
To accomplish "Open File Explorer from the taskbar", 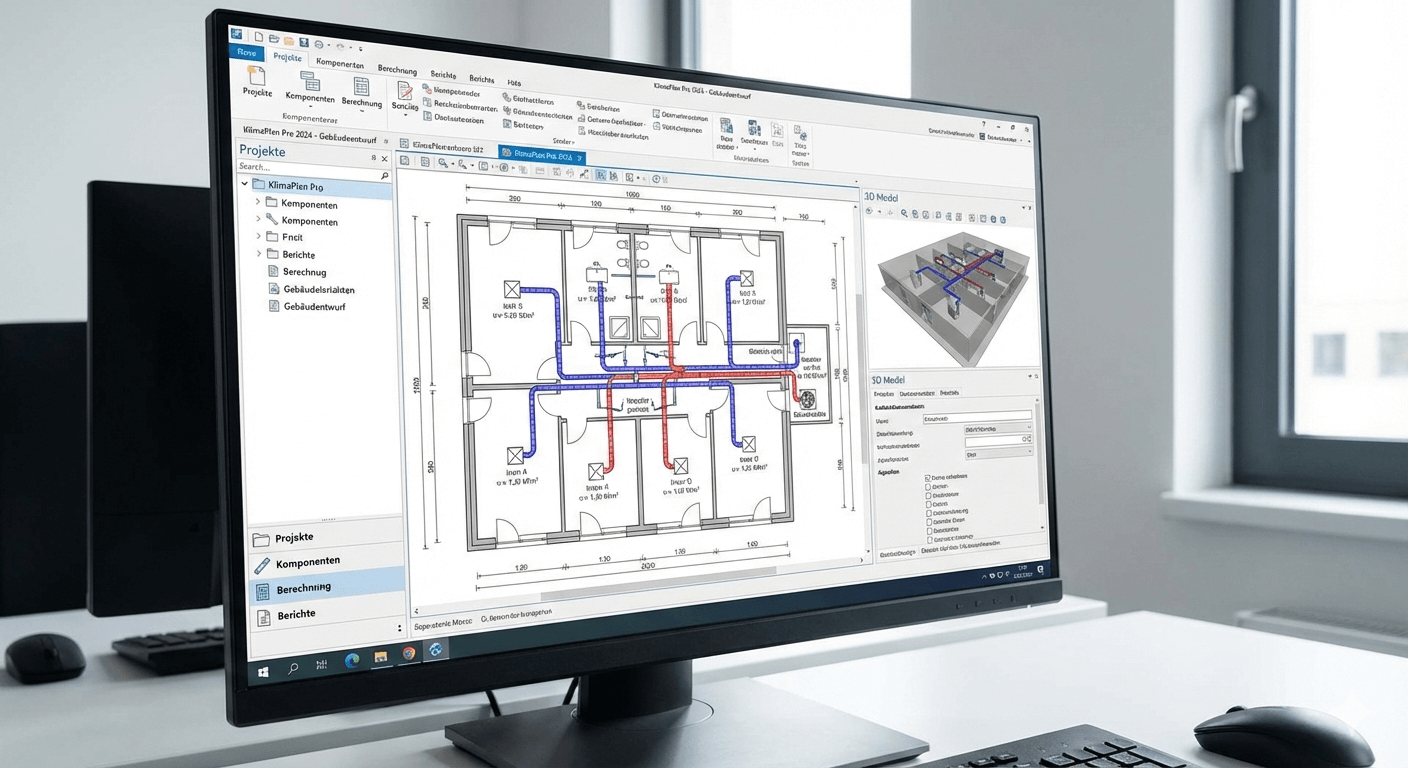I will [380, 657].
